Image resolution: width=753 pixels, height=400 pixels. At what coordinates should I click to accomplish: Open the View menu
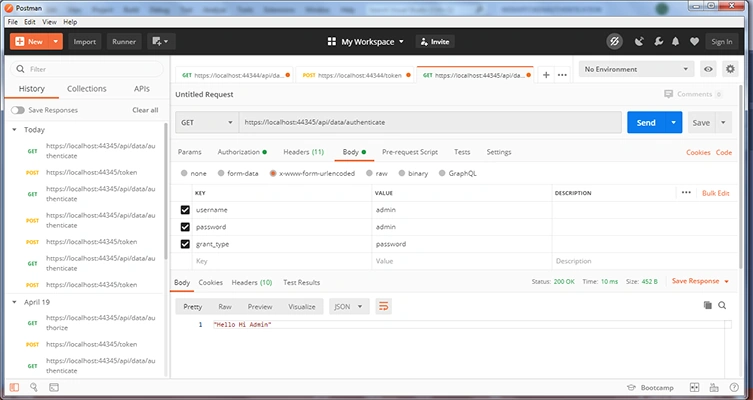click(x=49, y=22)
